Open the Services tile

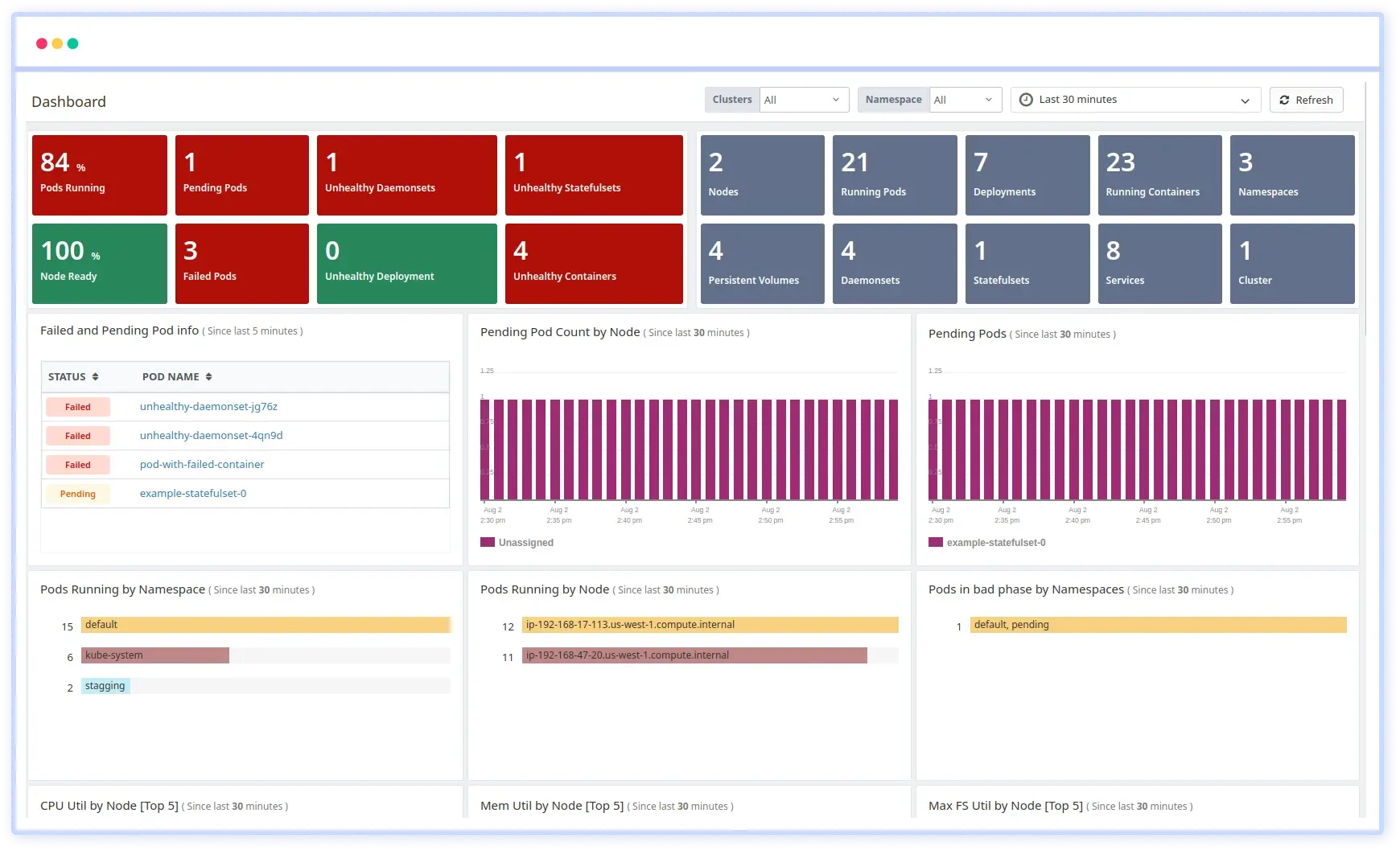[1160, 264]
